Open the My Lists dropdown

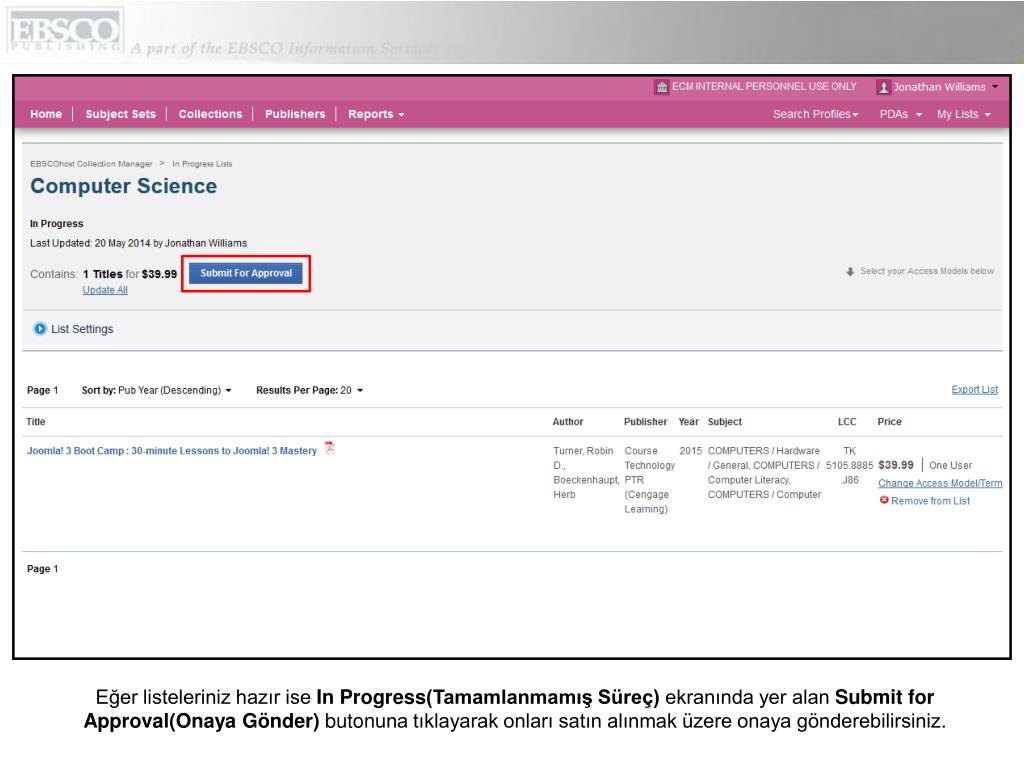pos(964,114)
